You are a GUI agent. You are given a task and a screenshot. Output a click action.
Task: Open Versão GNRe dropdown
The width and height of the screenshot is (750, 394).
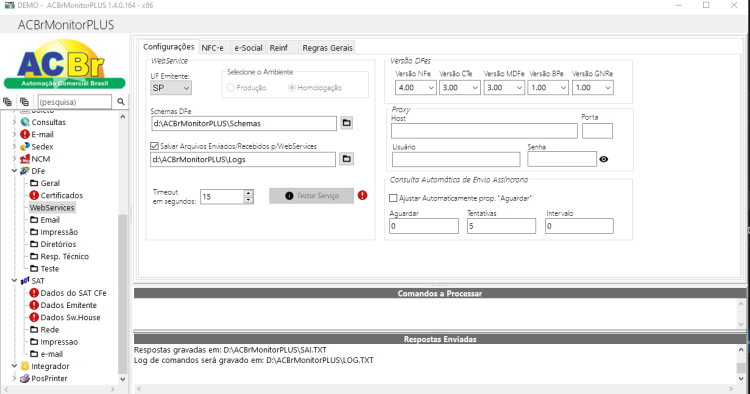coord(592,88)
